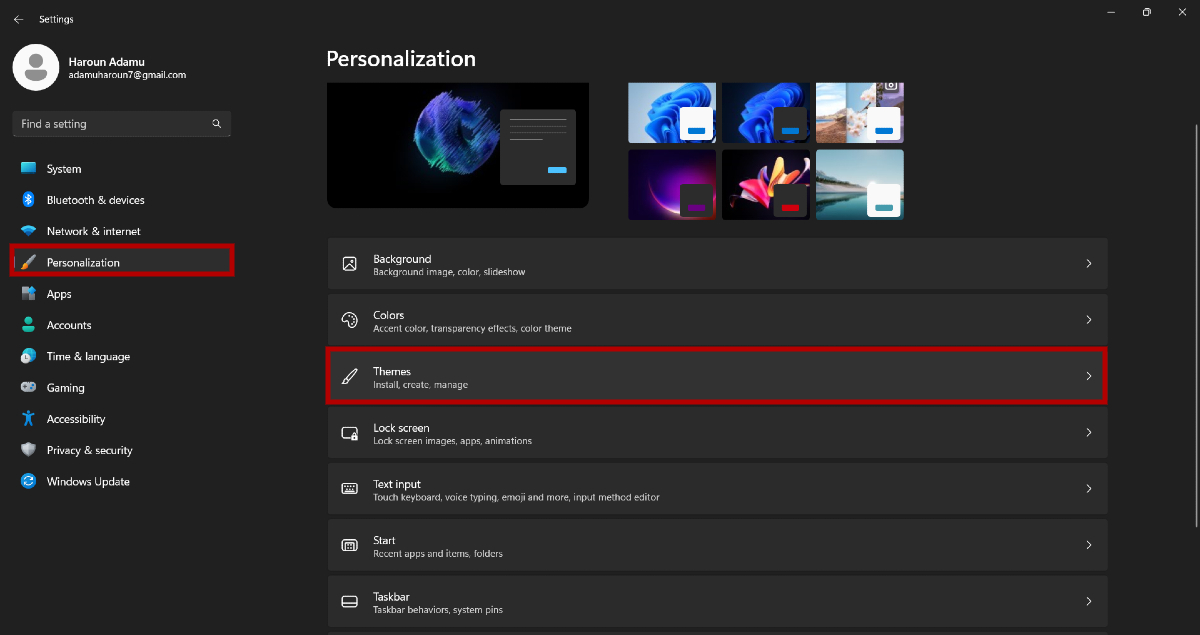Viewport: 1200px width, 635px height.
Task: Click the back arrow in Settings header
Action: 18,19
